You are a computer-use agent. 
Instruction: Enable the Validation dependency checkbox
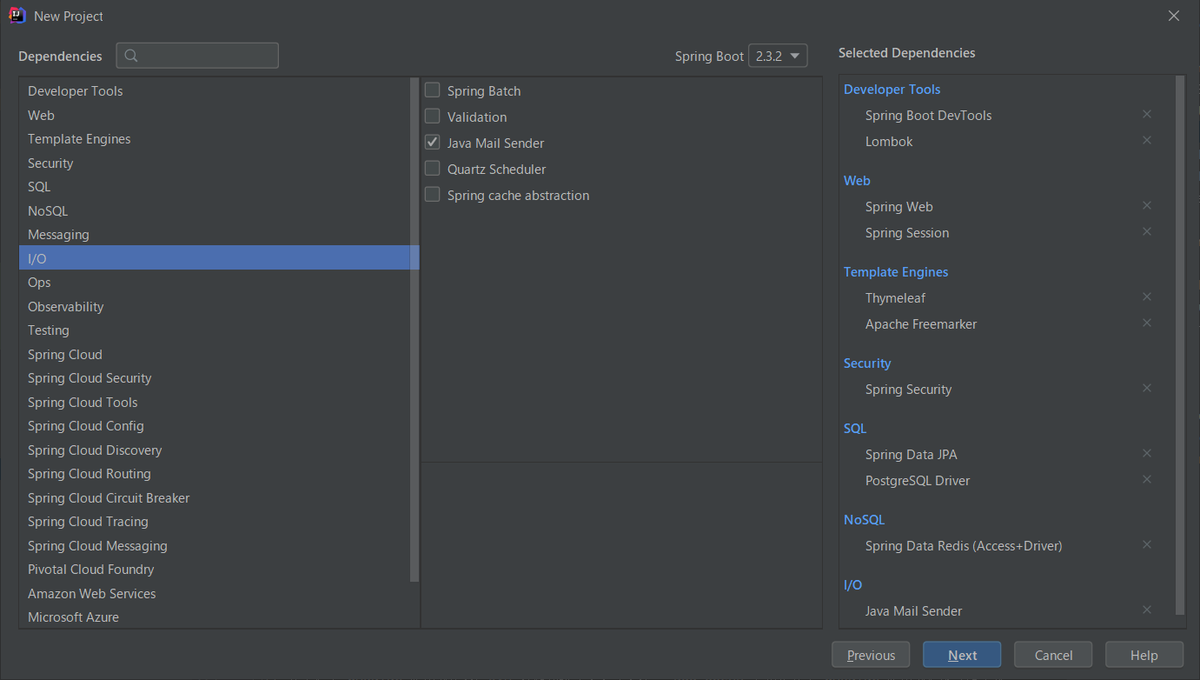click(x=432, y=116)
